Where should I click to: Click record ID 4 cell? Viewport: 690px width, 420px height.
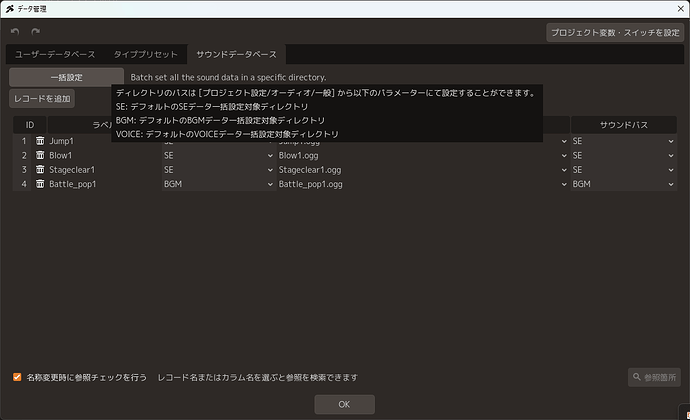pos(24,184)
